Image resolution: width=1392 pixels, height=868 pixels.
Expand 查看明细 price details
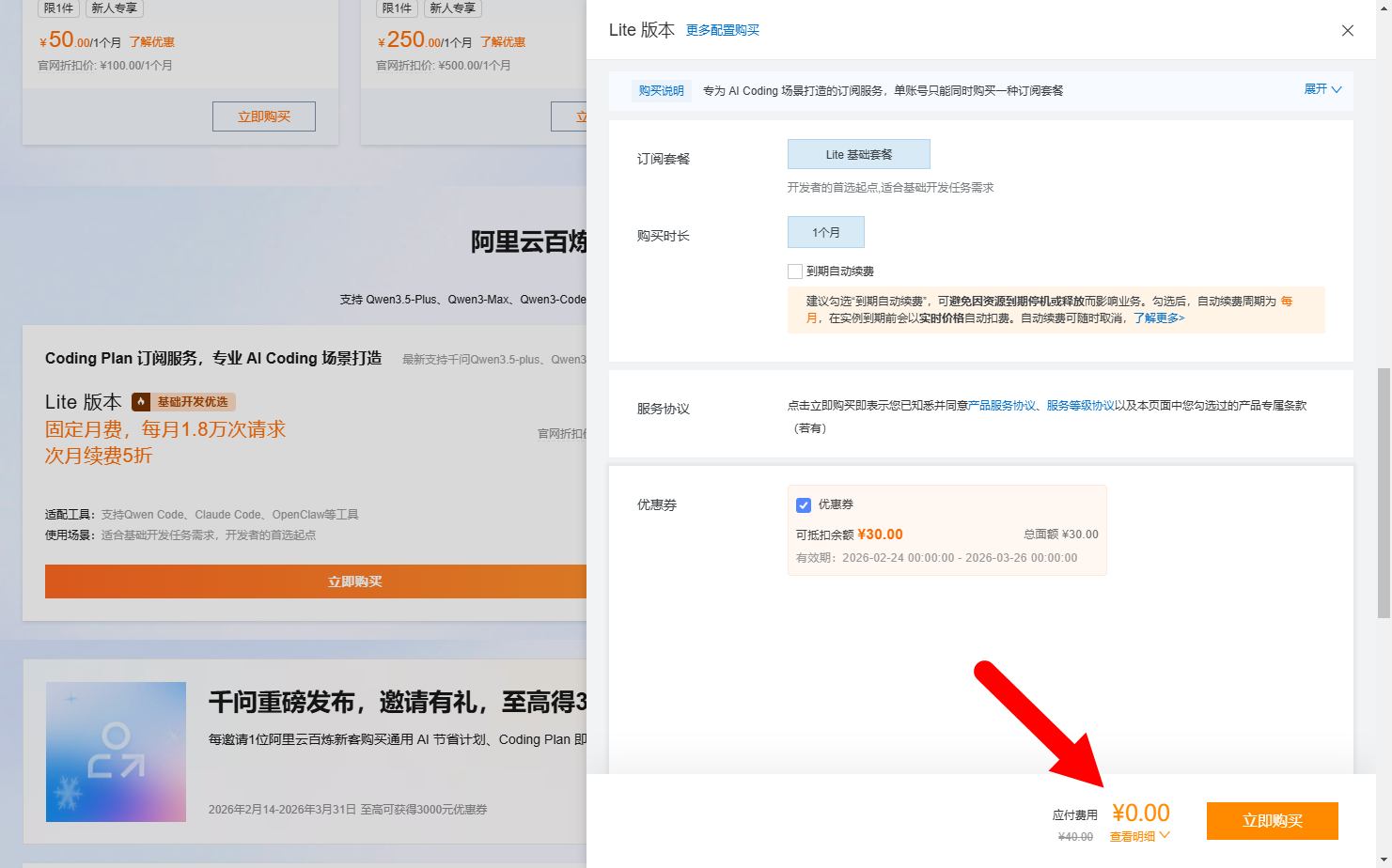pos(1133,836)
